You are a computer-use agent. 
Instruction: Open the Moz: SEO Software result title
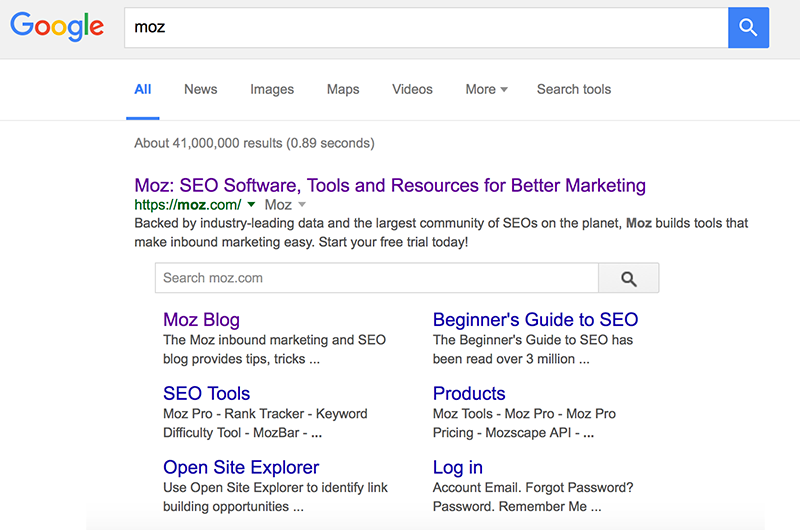[x=390, y=185]
